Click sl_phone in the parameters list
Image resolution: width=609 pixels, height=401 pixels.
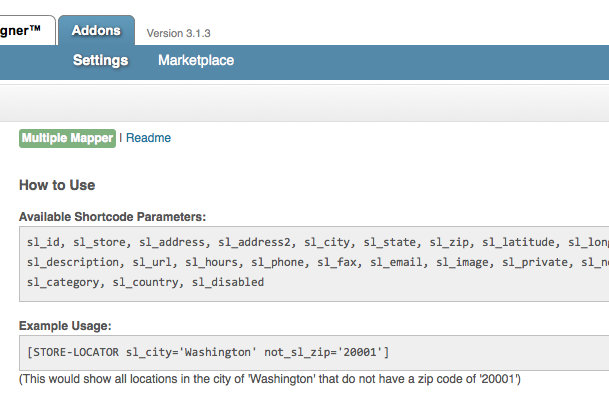coord(277,262)
